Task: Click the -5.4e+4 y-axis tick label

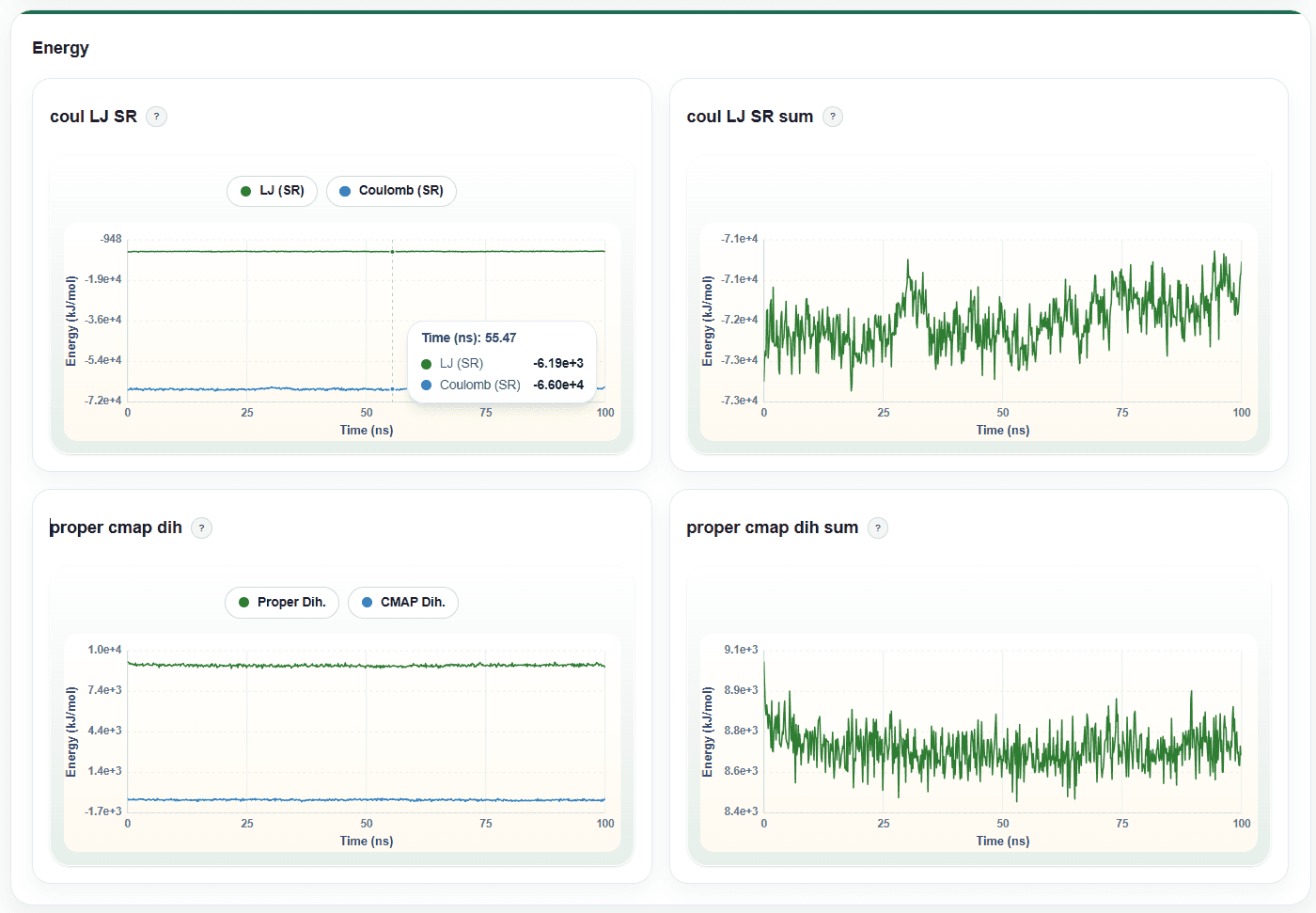Action: click(x=103, y=360)
